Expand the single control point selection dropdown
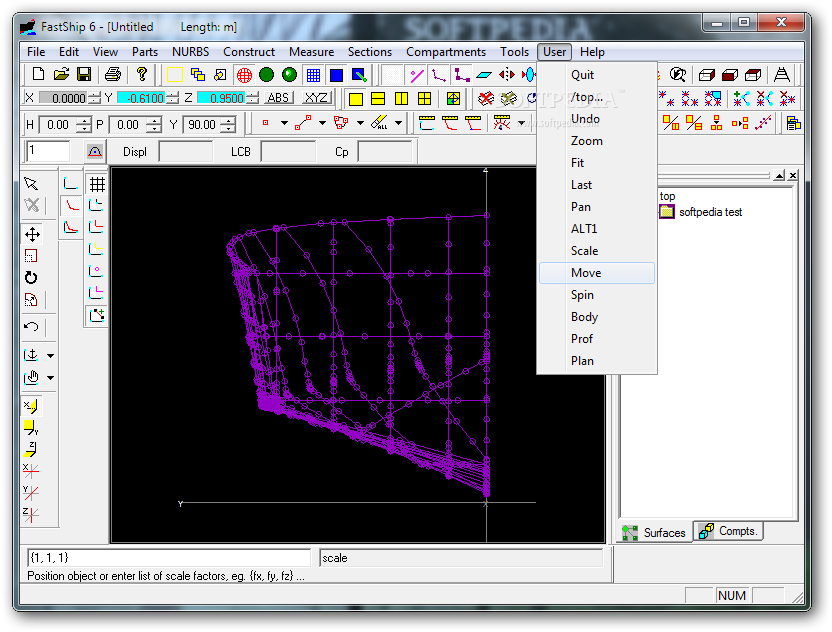The width and height of the screenshot is (832, 632). [284, 123]
